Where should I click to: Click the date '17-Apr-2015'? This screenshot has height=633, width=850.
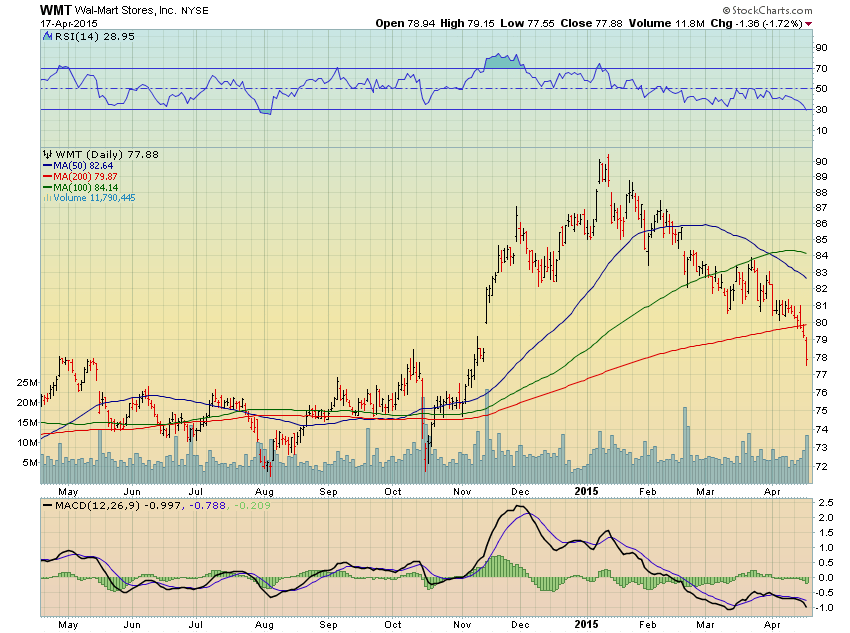69,23
